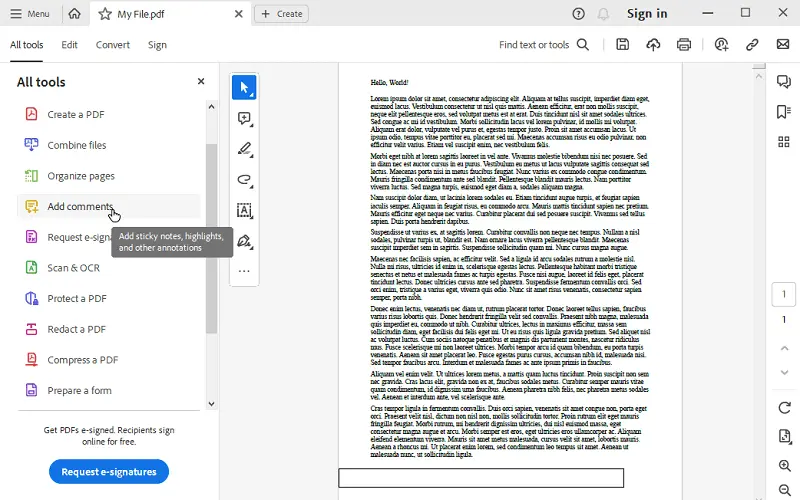
Task: Click the current page number box
Action: pos(784,294)
